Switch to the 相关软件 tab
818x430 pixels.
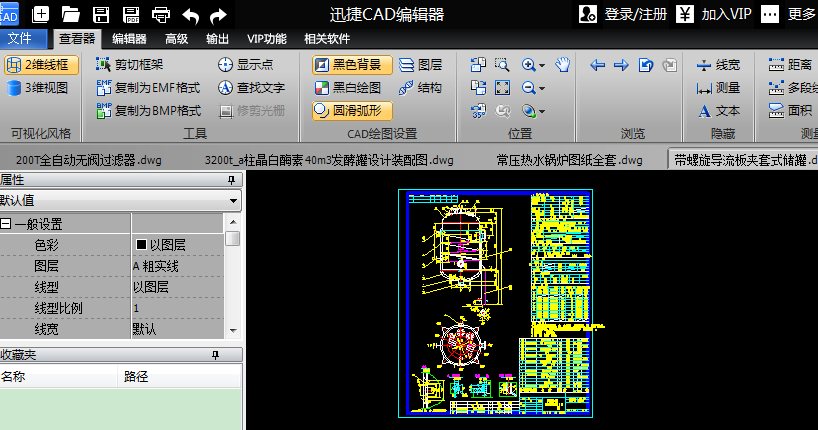click(327, 39)
